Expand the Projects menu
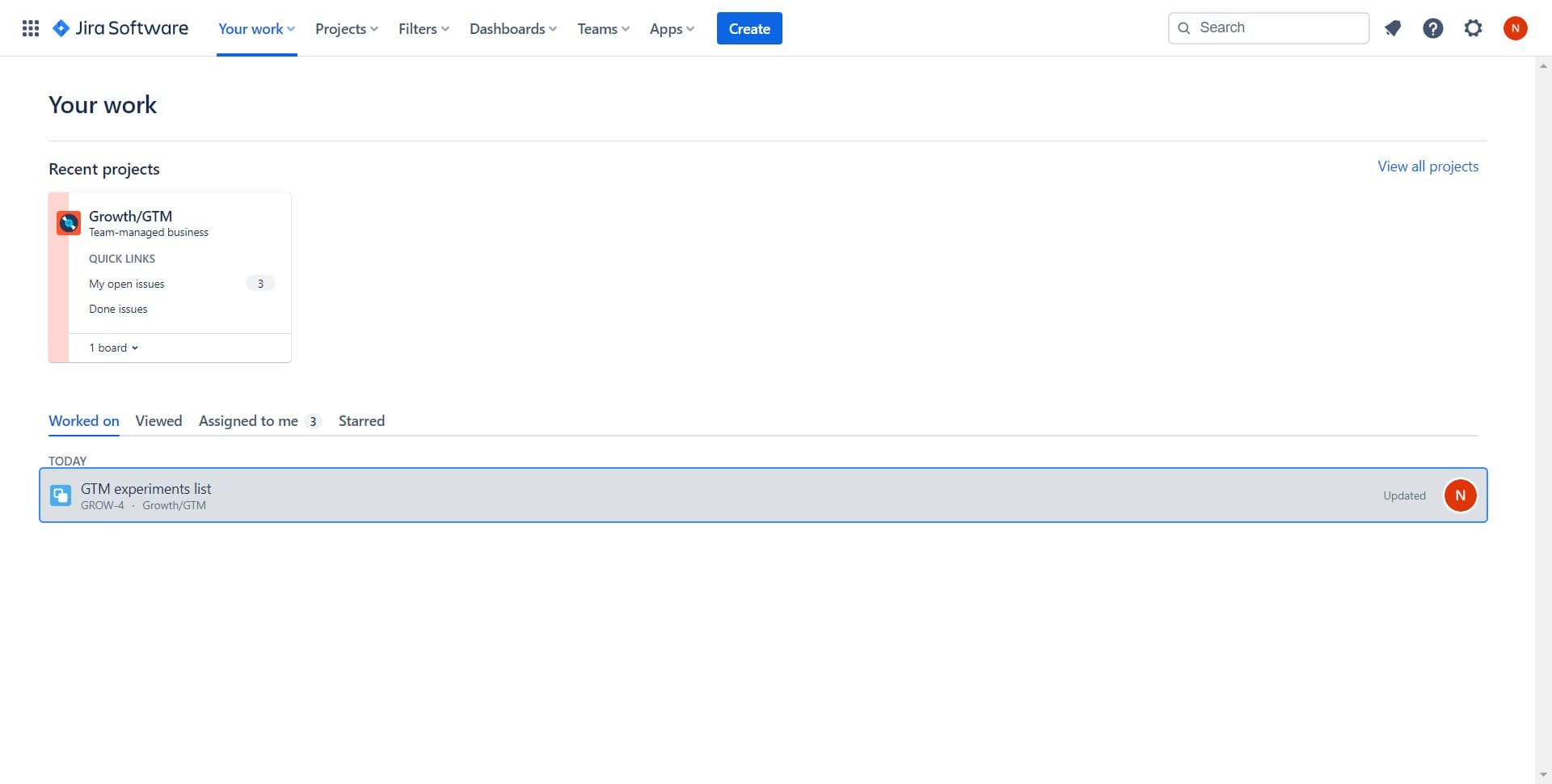This screenshot has height=784, width=1552. (346, 28)
